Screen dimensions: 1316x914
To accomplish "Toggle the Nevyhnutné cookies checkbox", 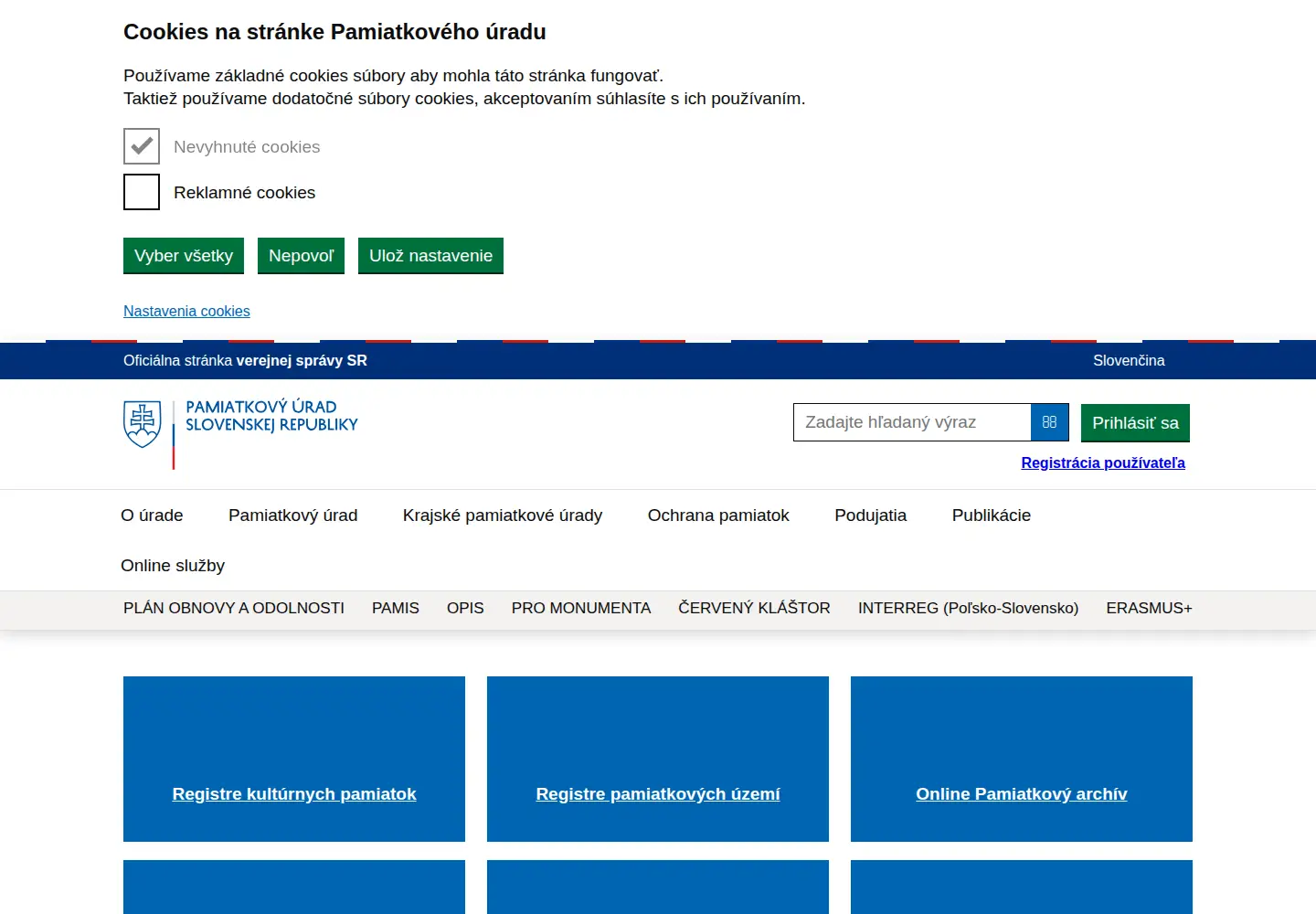I will tap(142, 146).
